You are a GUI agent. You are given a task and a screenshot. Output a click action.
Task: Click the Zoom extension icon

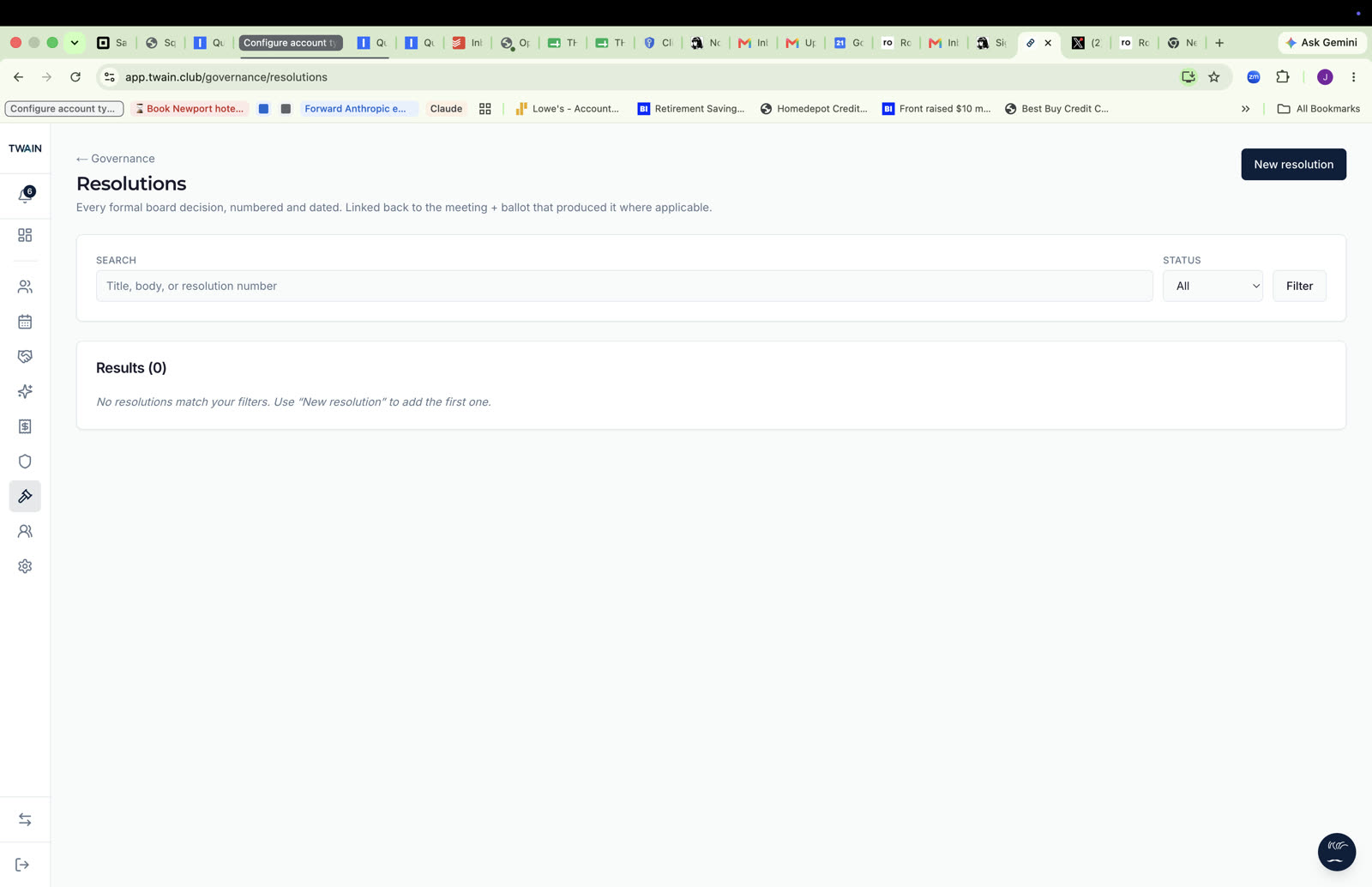coord(1253,77)
